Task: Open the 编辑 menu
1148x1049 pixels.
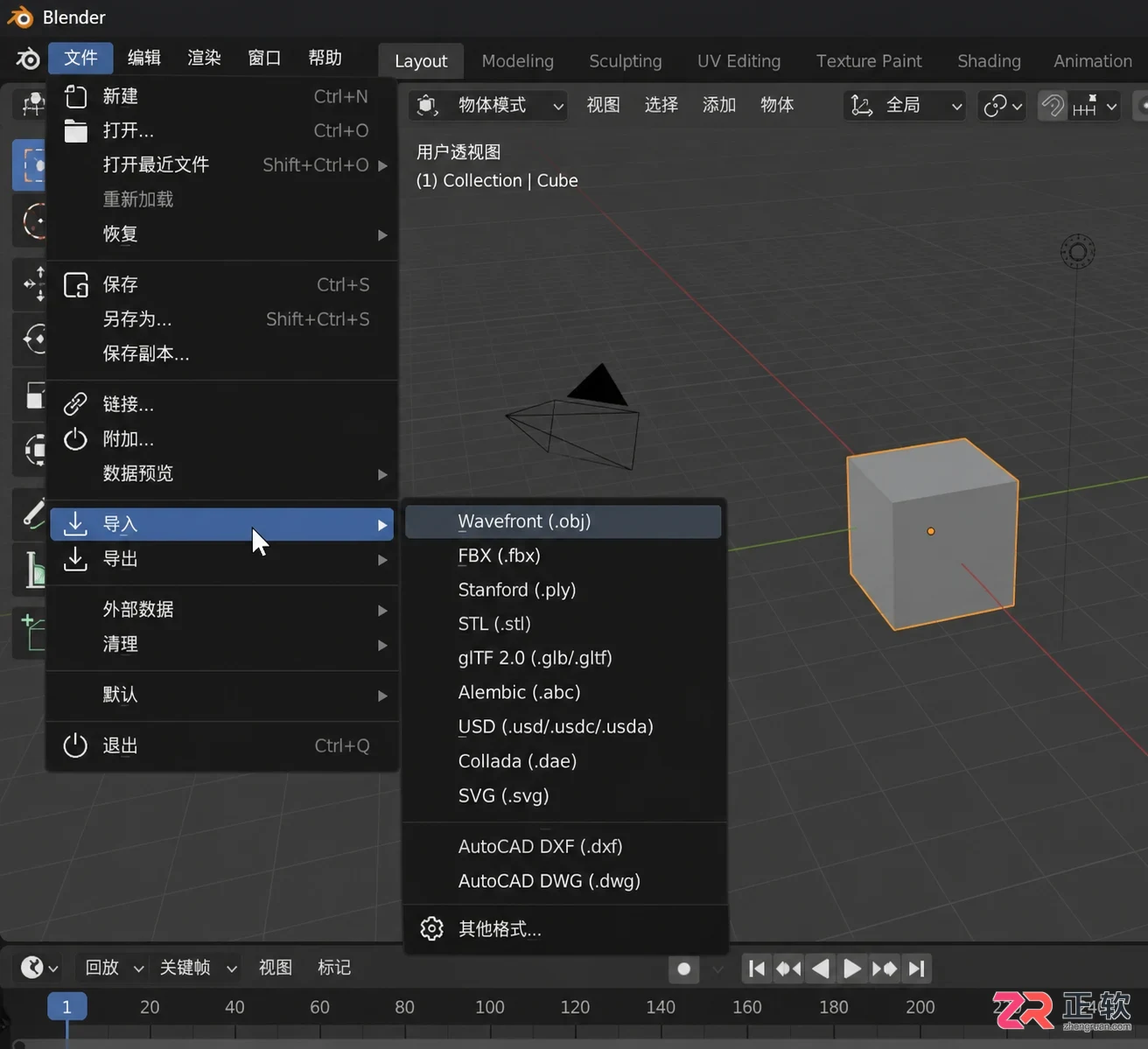Action: [144, 58]
